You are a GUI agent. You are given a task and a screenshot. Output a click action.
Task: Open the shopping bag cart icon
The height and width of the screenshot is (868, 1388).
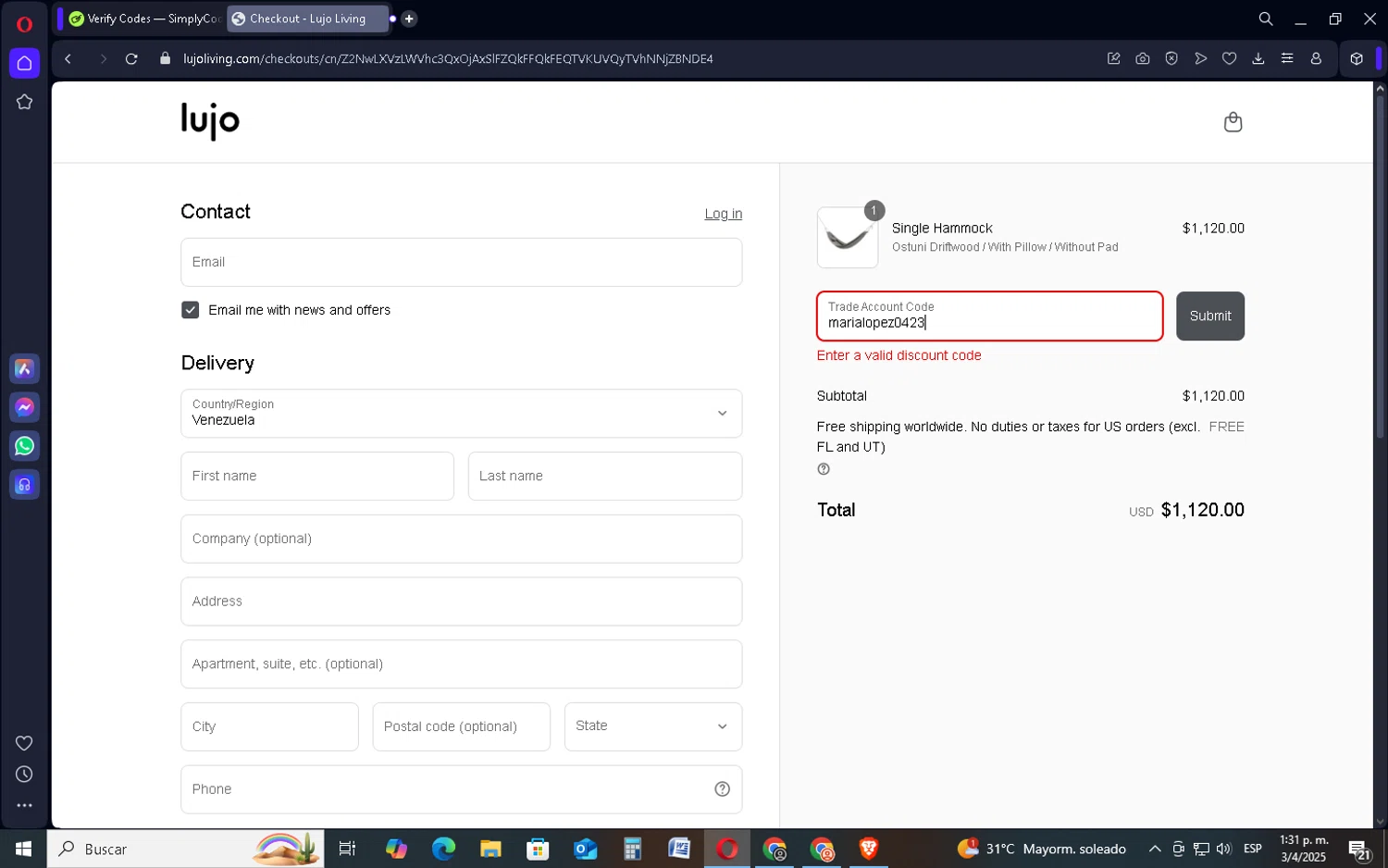click(1233, 122)
